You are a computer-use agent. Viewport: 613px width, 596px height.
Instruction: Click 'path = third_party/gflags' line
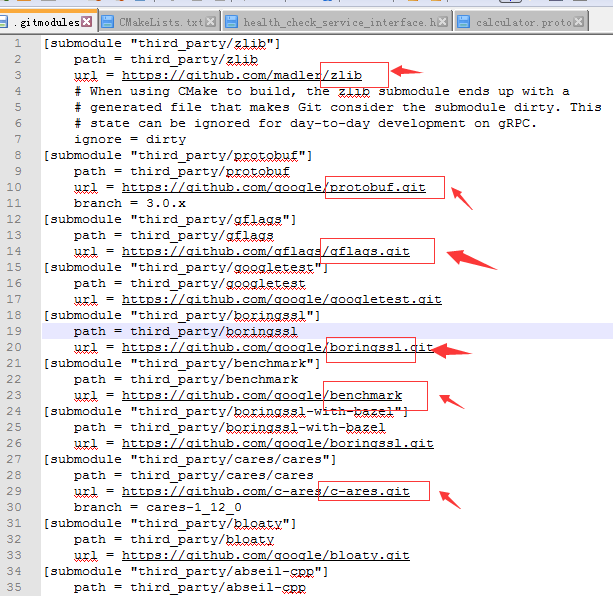(174, 235)
